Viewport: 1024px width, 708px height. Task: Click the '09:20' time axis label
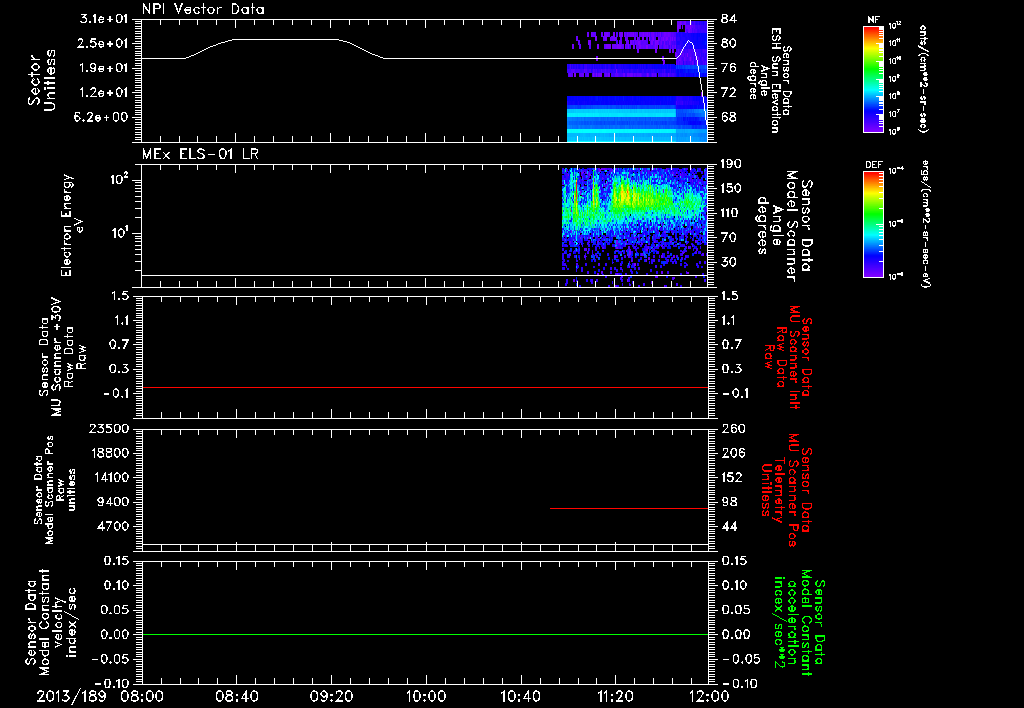tap(331, 696)
